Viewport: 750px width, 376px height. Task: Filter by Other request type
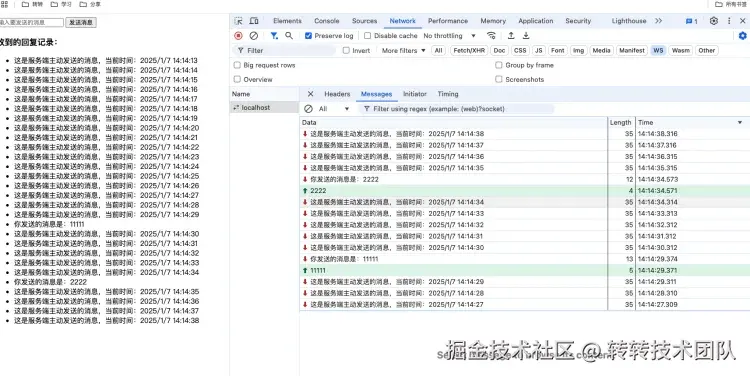point(706,51)
